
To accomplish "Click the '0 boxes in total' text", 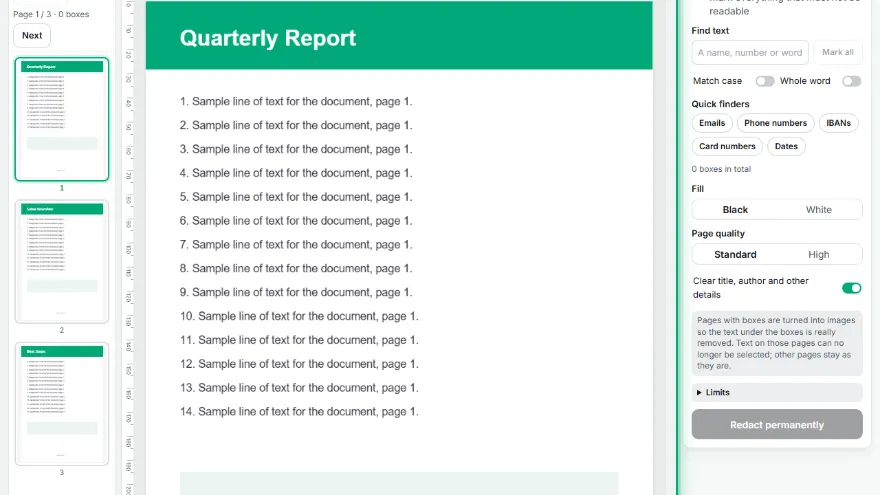I will pyautogui.click(x=721, y=169).
